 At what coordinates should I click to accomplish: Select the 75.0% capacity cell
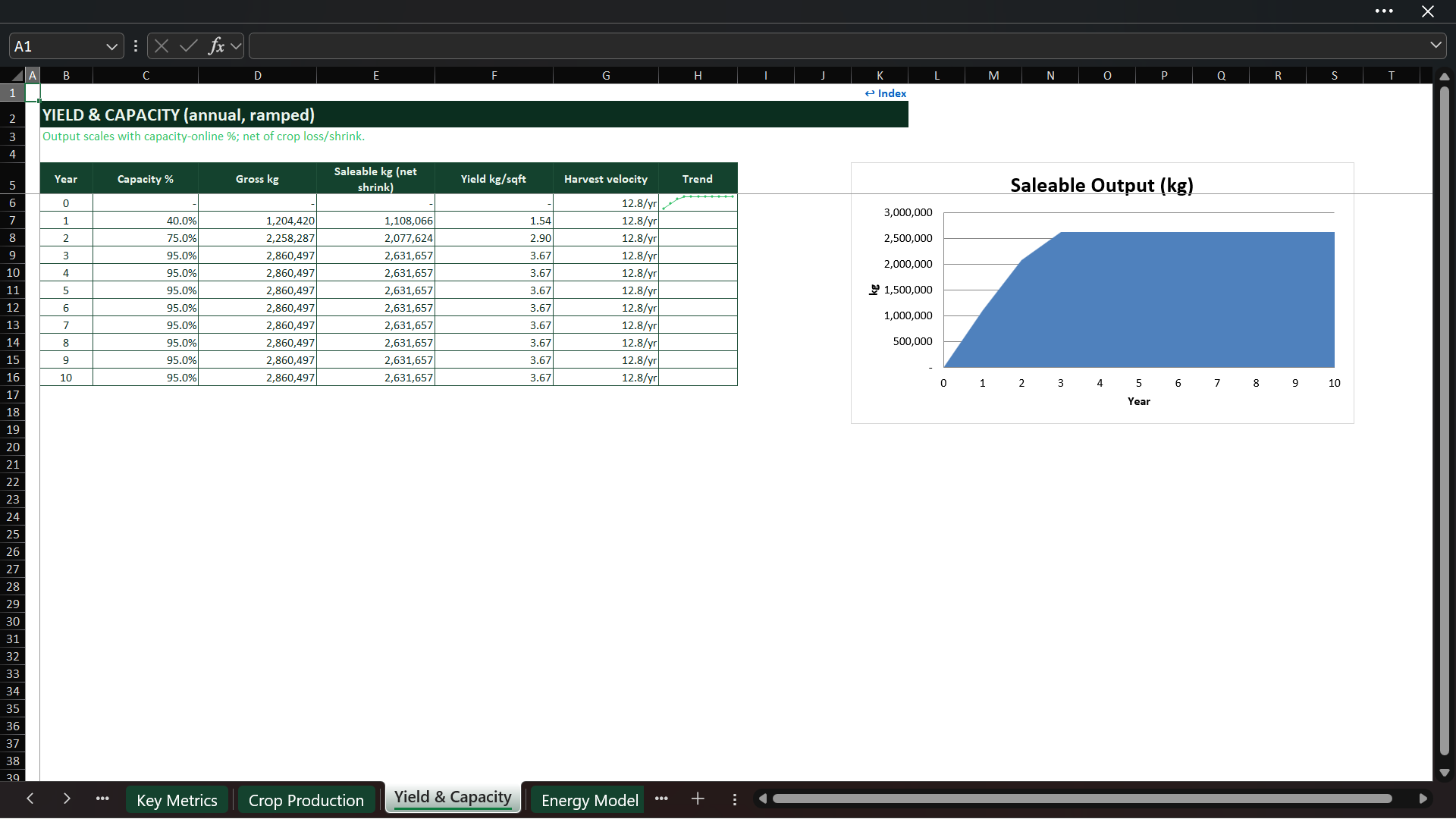(146, 238)
